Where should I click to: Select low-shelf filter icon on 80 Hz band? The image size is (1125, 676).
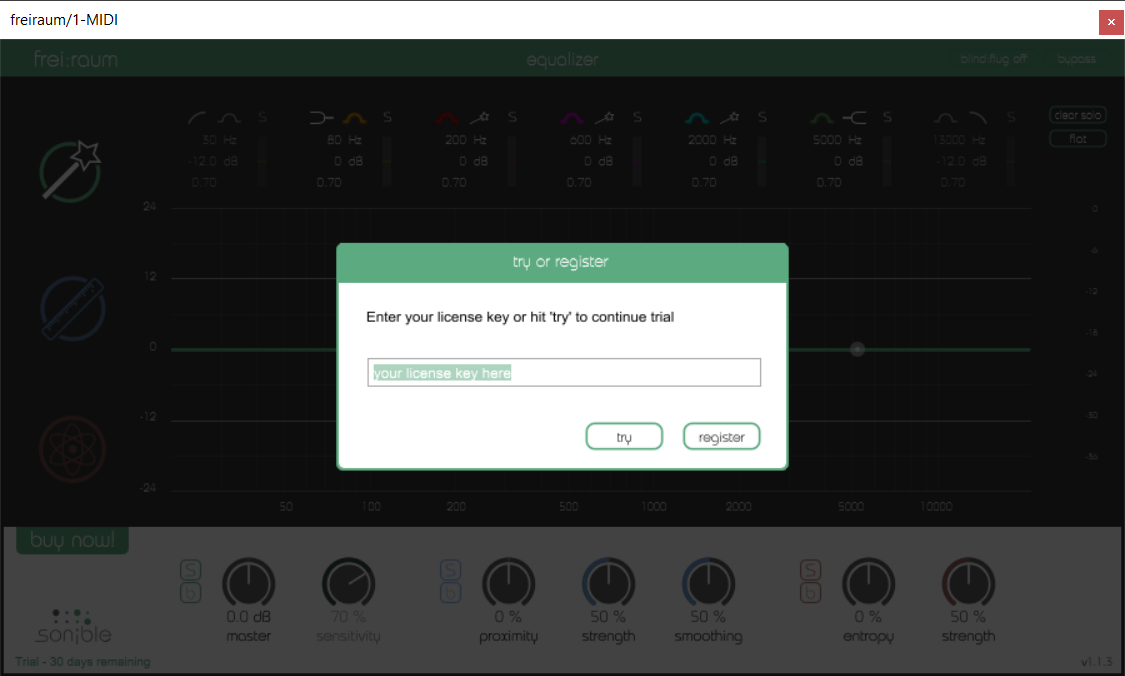pyautogui.click(x=321, y=118)
